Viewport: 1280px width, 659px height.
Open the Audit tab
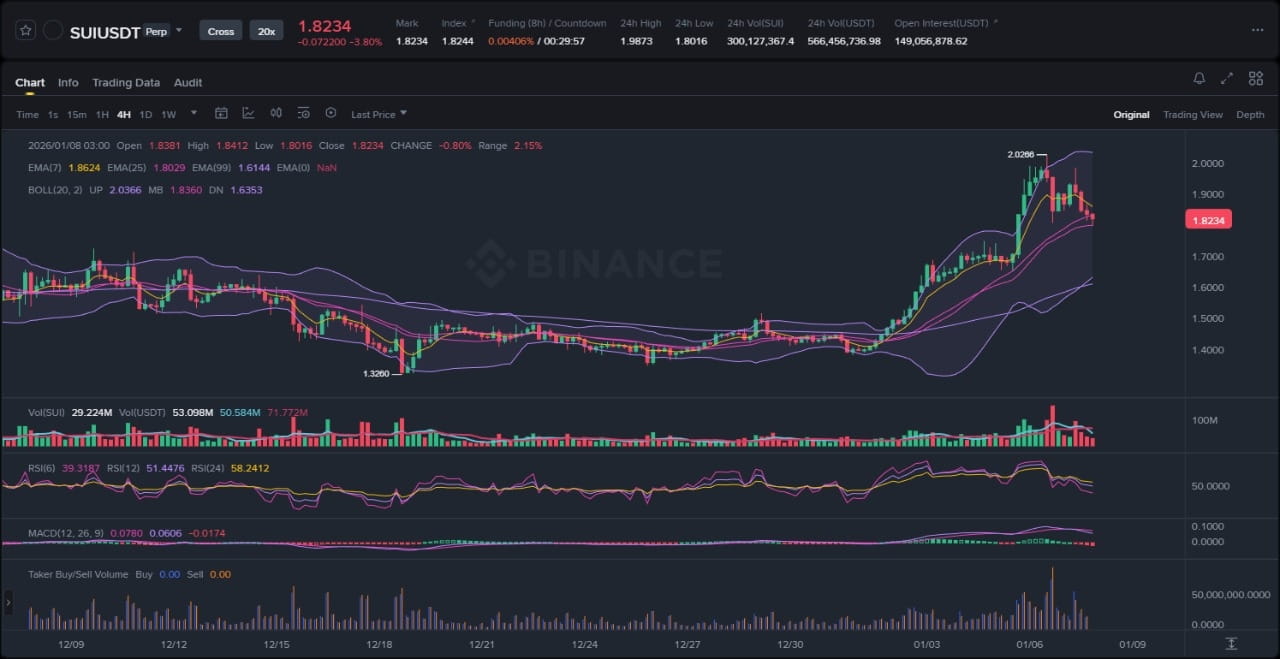188,83
